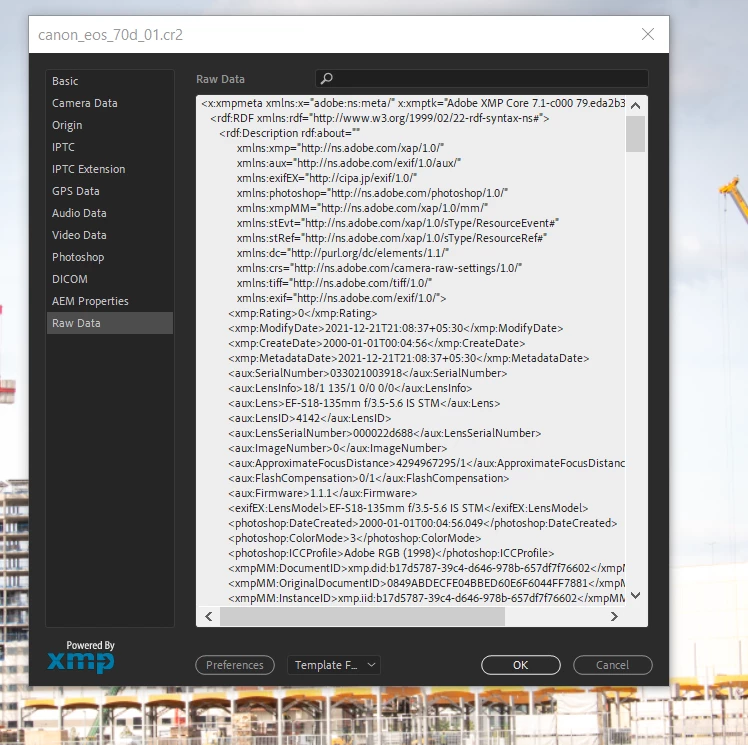Click the horizontal scrollbar thumb
This screenshot has width=748, height=745.
coord(362,616)
